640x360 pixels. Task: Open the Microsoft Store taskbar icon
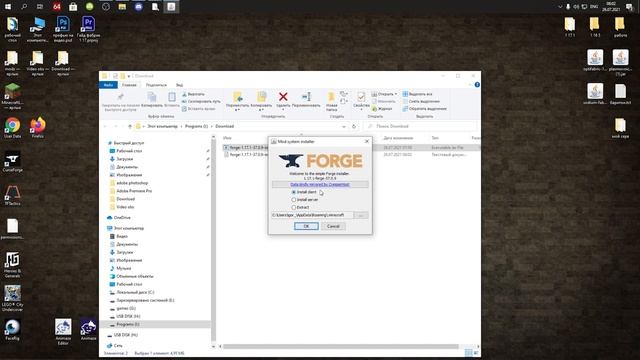(x=73, y=7)
